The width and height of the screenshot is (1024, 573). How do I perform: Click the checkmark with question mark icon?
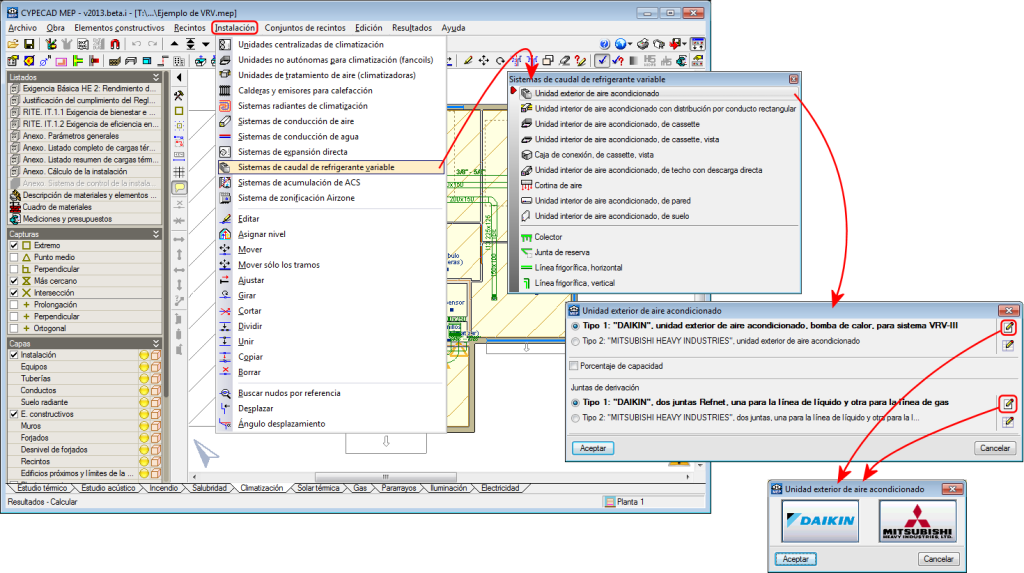(x=618, y=61)
